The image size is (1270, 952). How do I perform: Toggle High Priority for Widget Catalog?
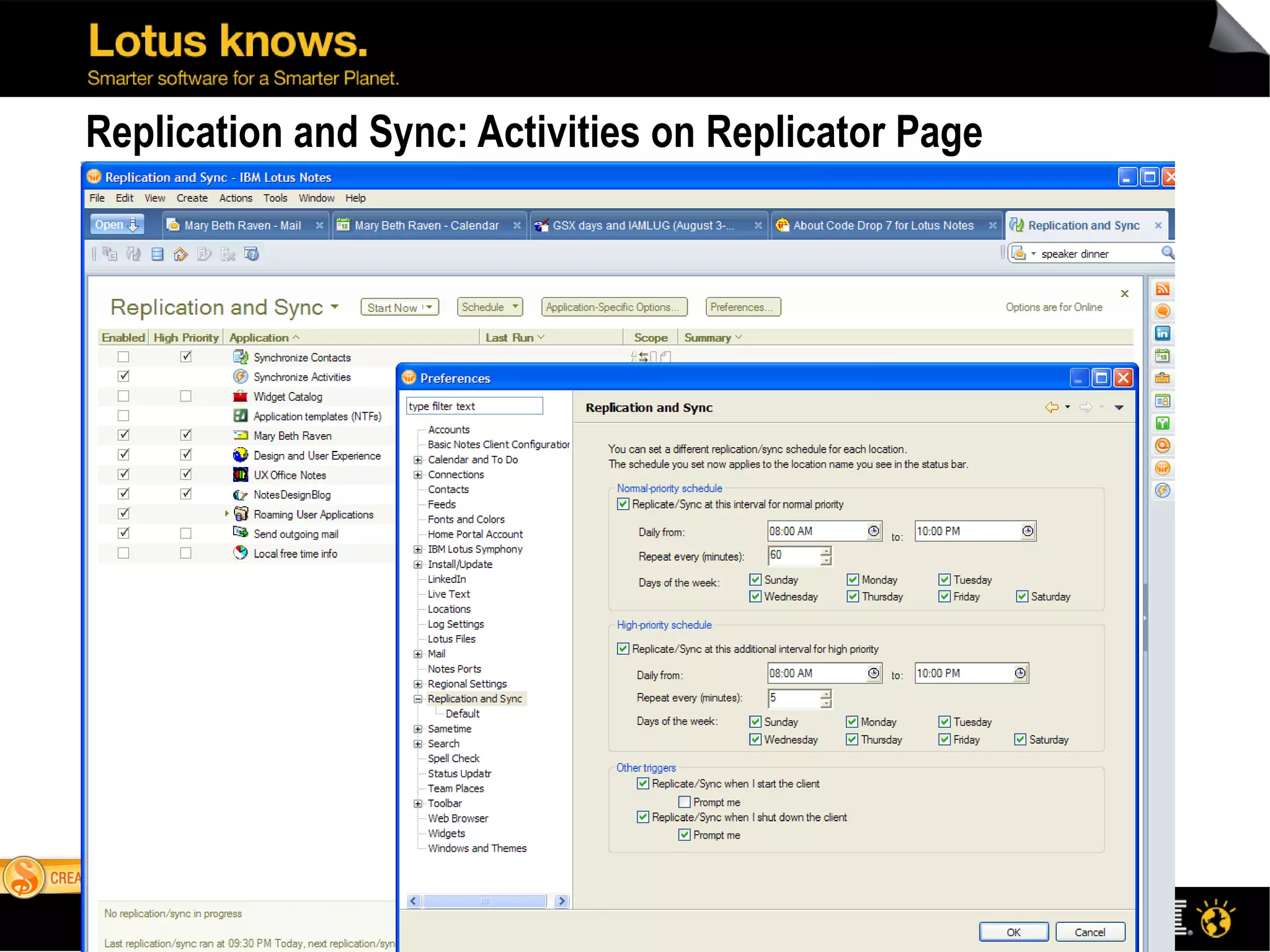pyautogui.click(x=185, y=396)
